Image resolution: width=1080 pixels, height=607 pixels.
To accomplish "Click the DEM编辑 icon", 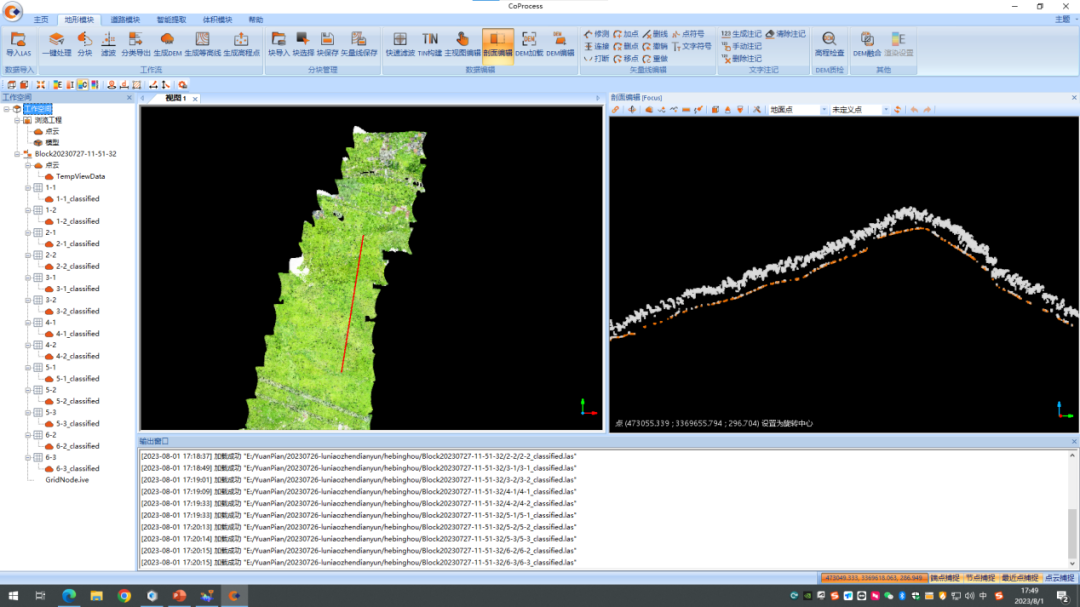I will (x=560, y=43).
